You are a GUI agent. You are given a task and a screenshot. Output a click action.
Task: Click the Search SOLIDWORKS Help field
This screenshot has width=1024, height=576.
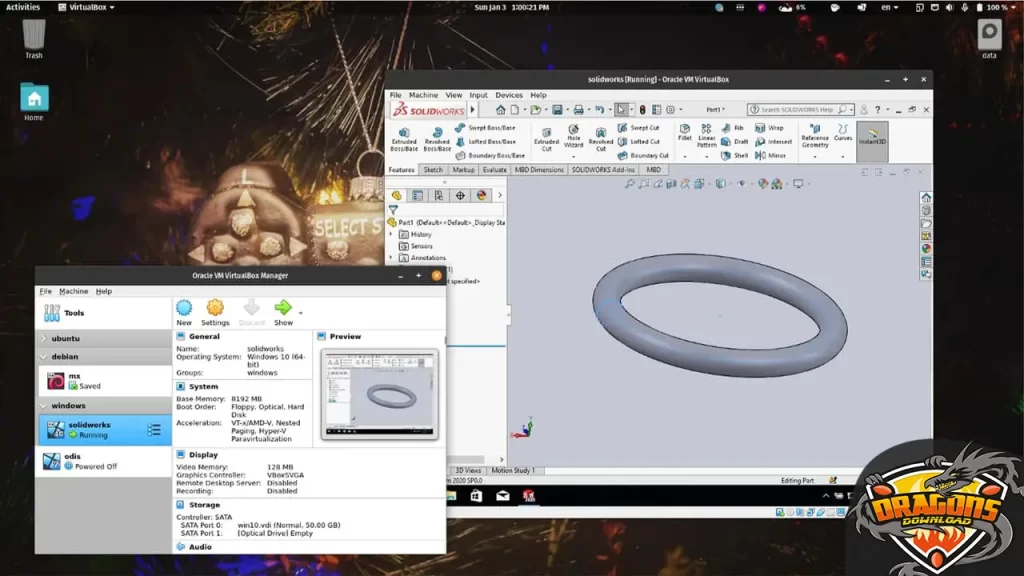point(797,109)
